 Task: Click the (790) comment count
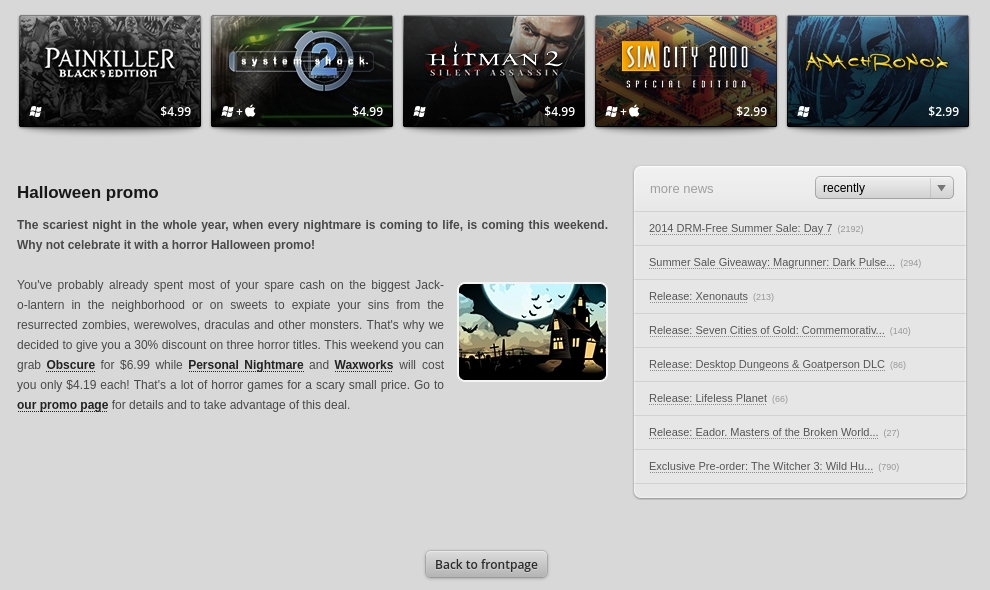pyautogui.click(x=888, y=467)
